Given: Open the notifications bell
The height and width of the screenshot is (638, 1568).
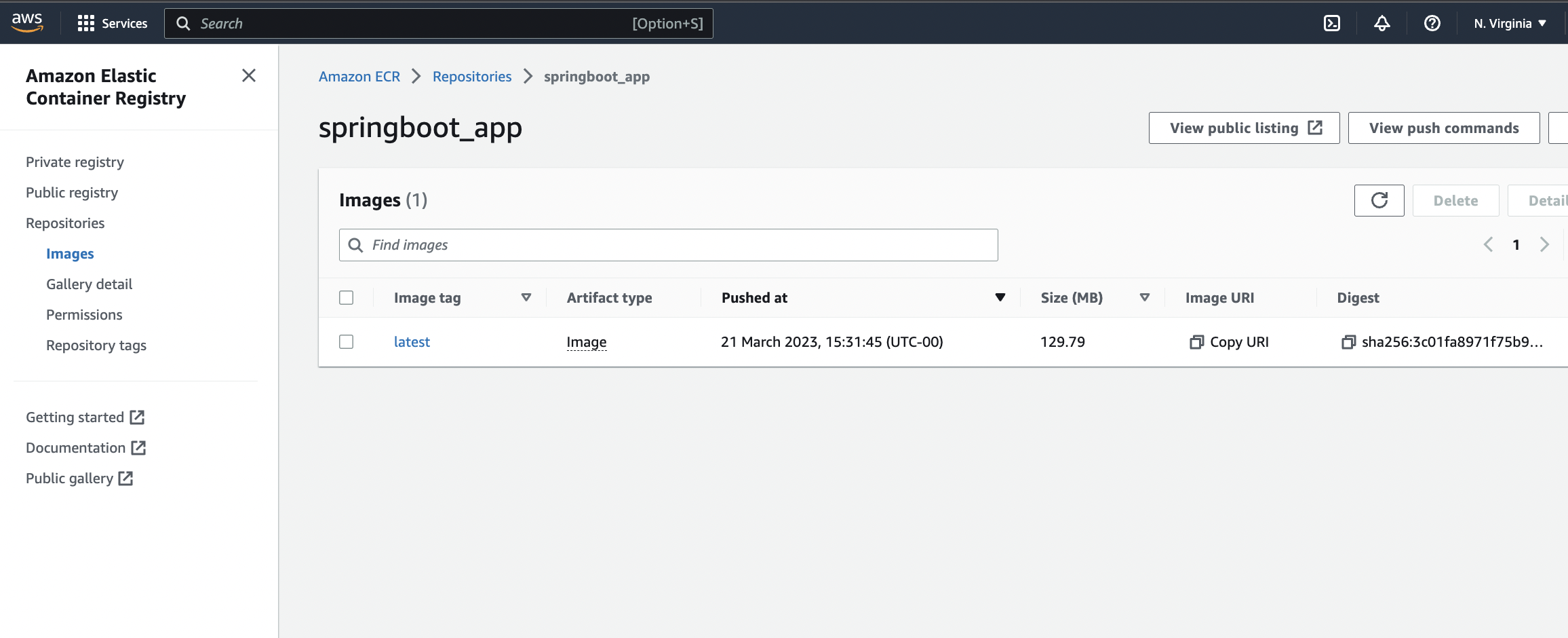Looking at the screenshot, I should (1381, 23).
